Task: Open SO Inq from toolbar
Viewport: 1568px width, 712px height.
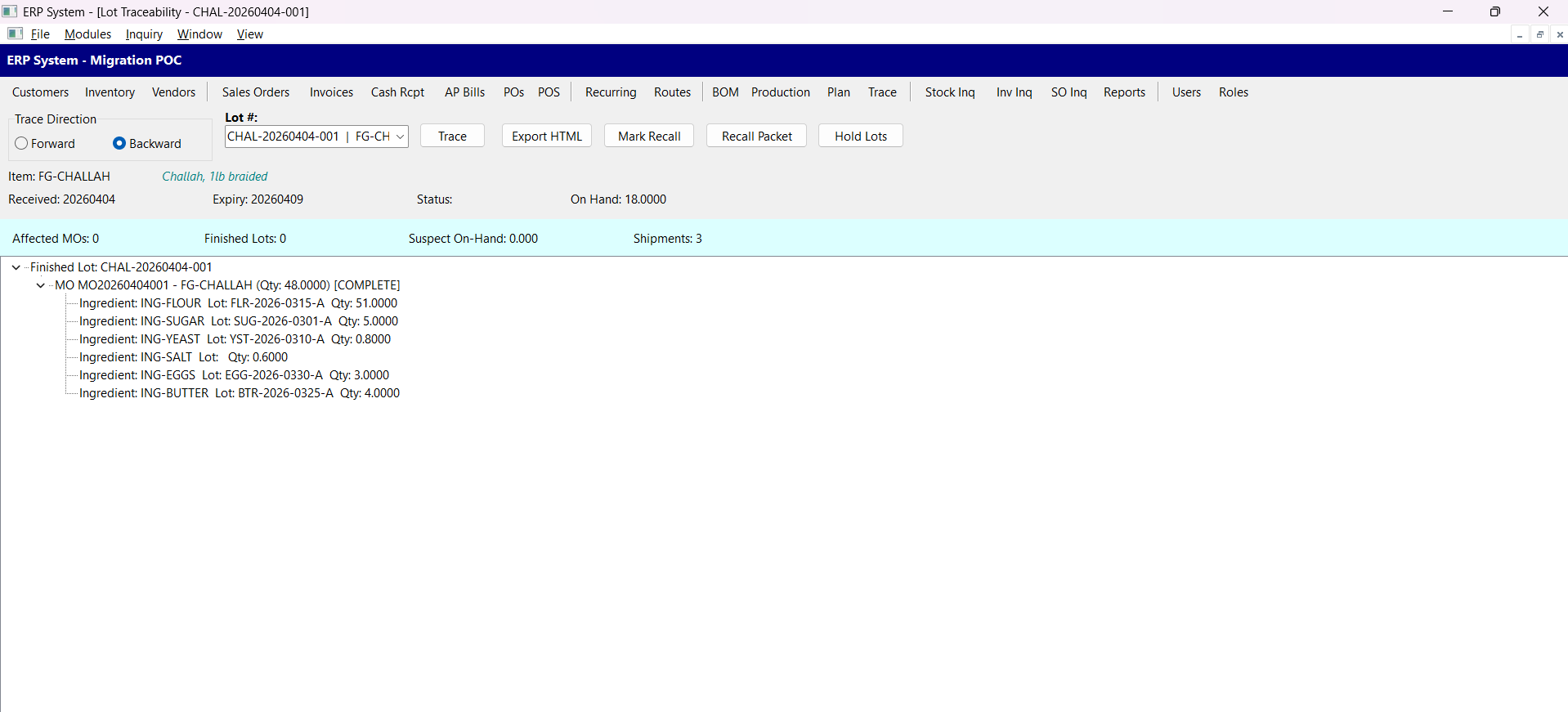Action: [x=1068, y=92]
